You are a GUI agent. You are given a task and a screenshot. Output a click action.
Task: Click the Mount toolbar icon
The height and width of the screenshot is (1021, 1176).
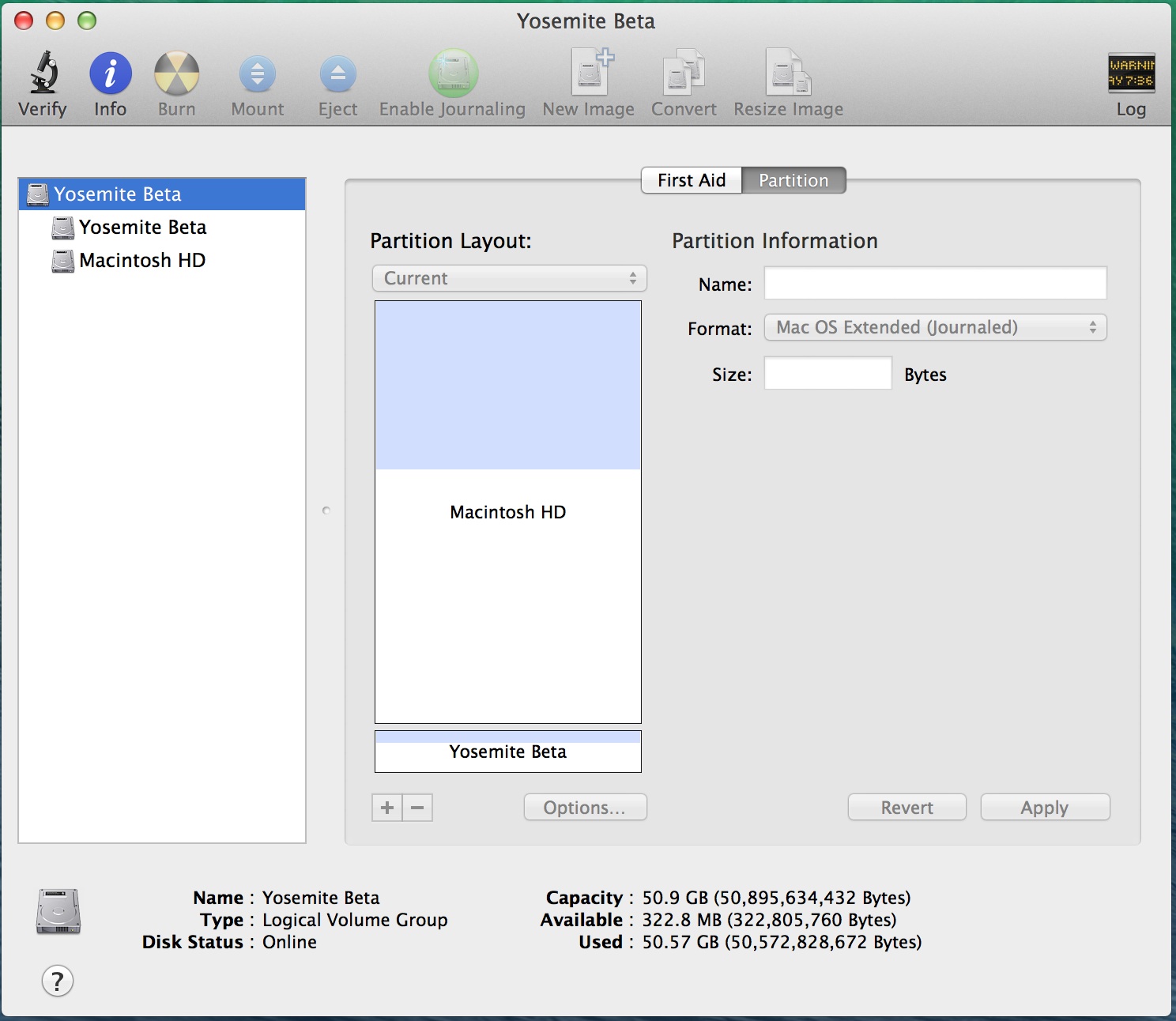coord(258,74)
